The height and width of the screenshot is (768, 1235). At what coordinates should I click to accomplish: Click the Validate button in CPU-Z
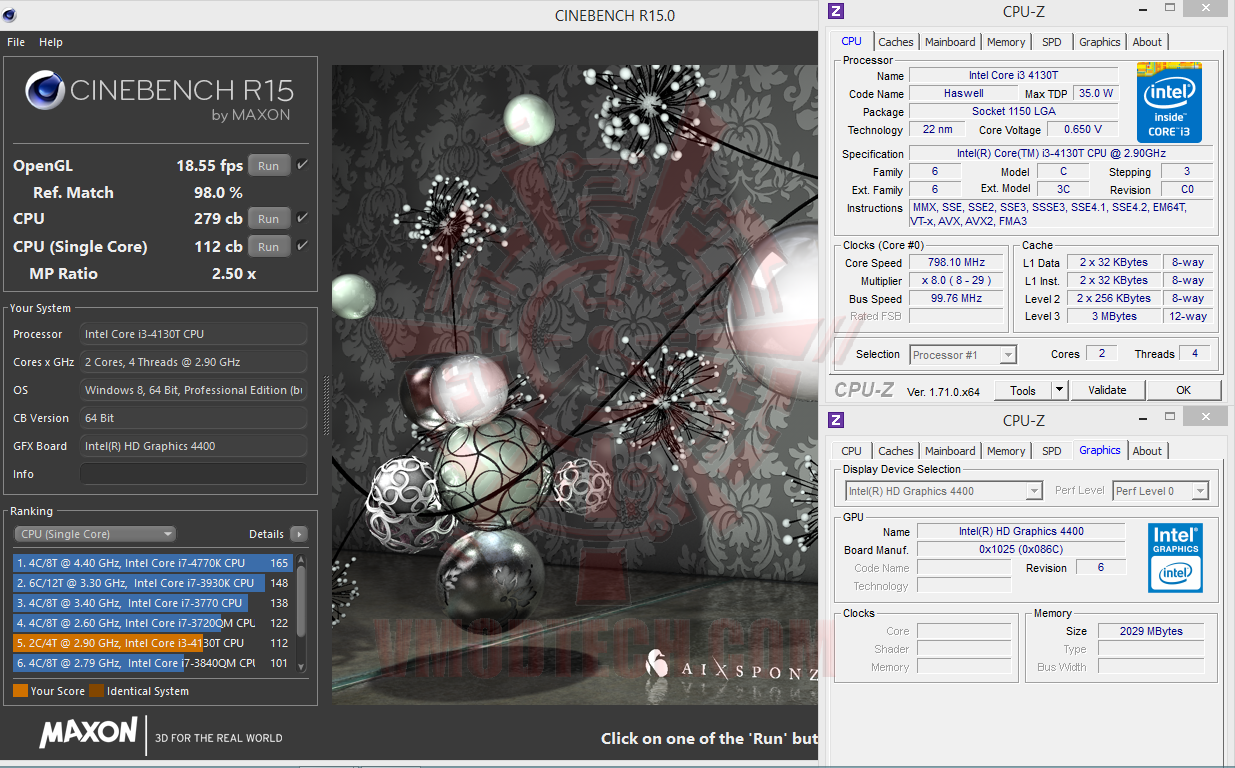[1107, 390]
